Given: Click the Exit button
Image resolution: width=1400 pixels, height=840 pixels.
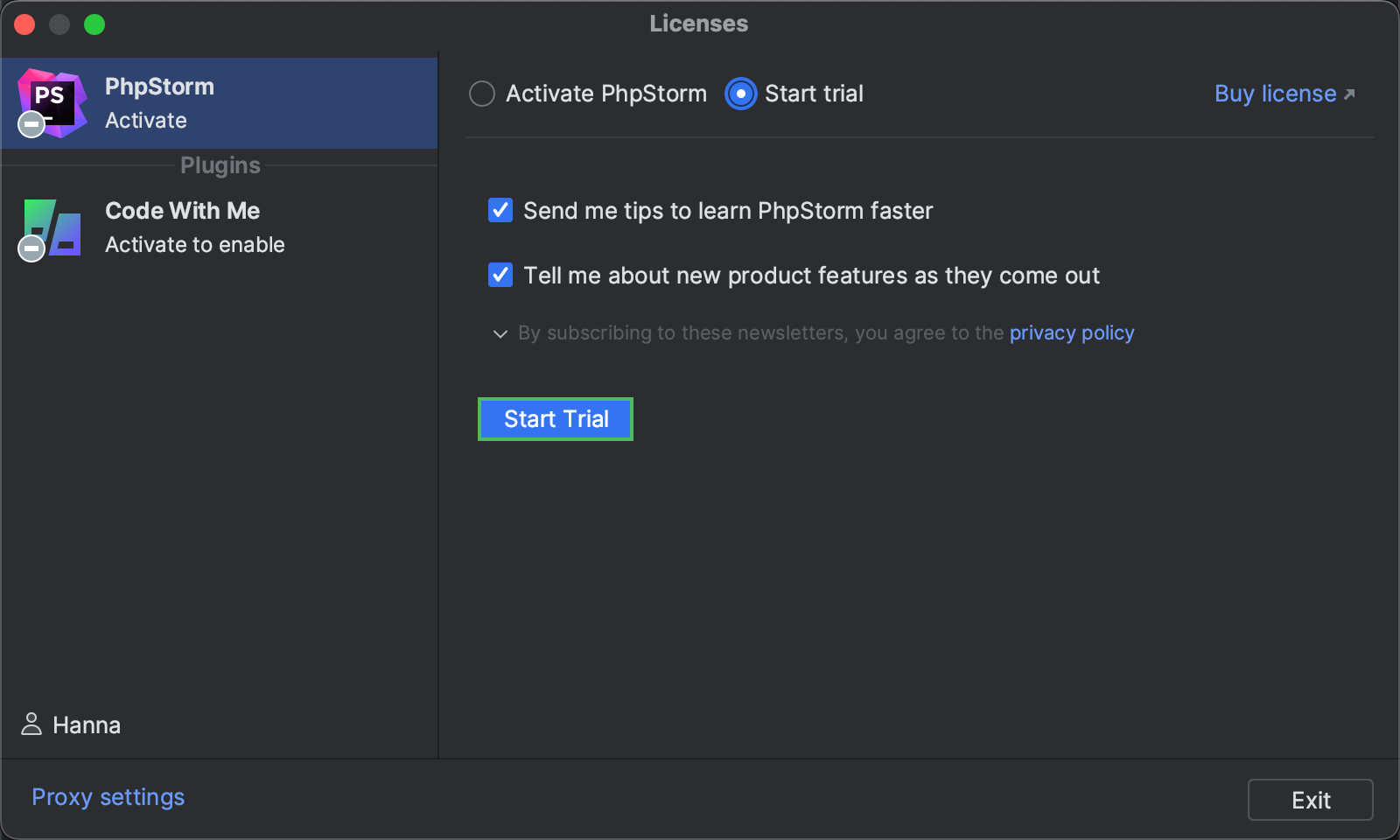Looking at the screenshot, I should coord(1310,799).
